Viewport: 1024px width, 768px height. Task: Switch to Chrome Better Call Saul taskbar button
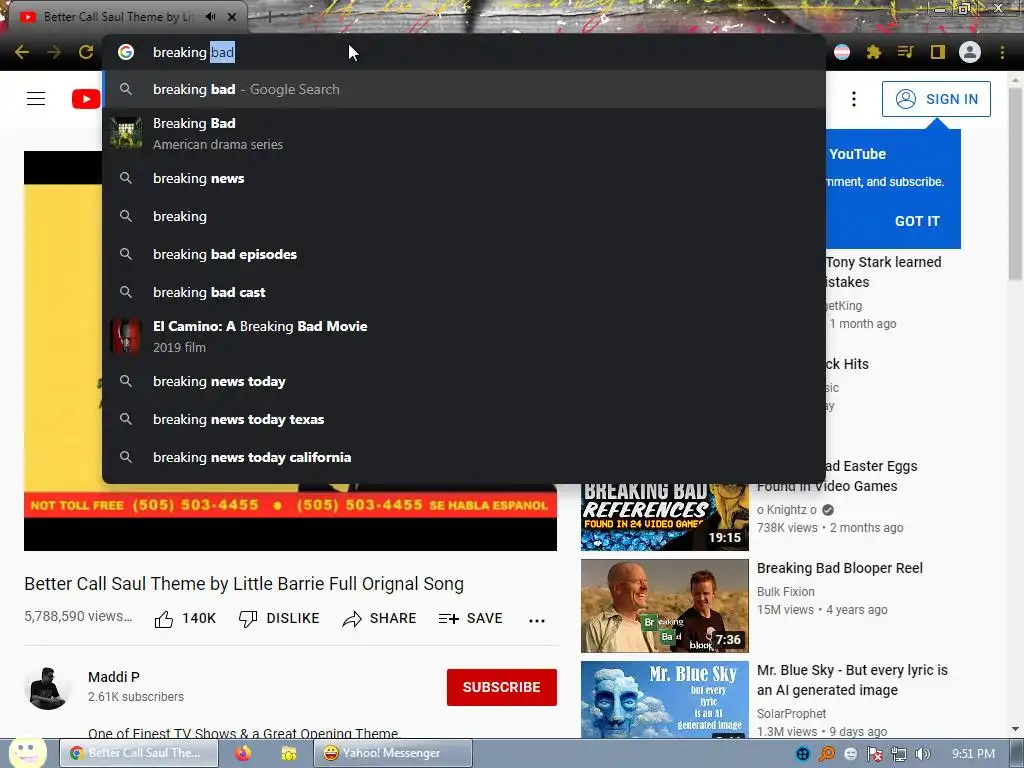(139, 753)
